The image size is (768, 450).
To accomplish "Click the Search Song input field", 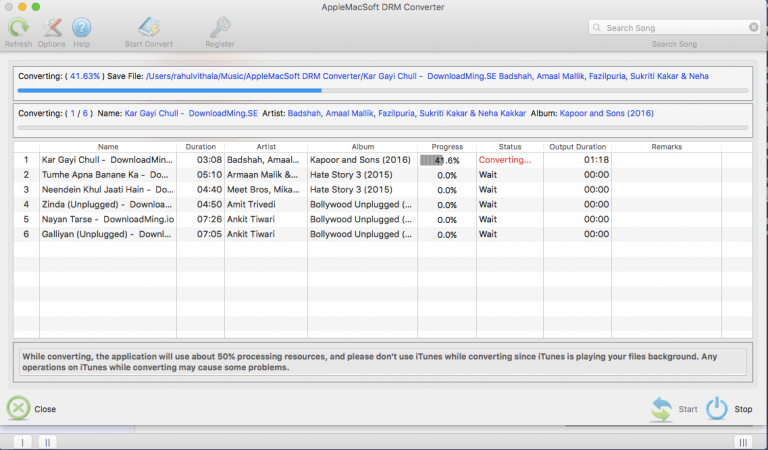I will pyautogui.click(x=674, y=27).
